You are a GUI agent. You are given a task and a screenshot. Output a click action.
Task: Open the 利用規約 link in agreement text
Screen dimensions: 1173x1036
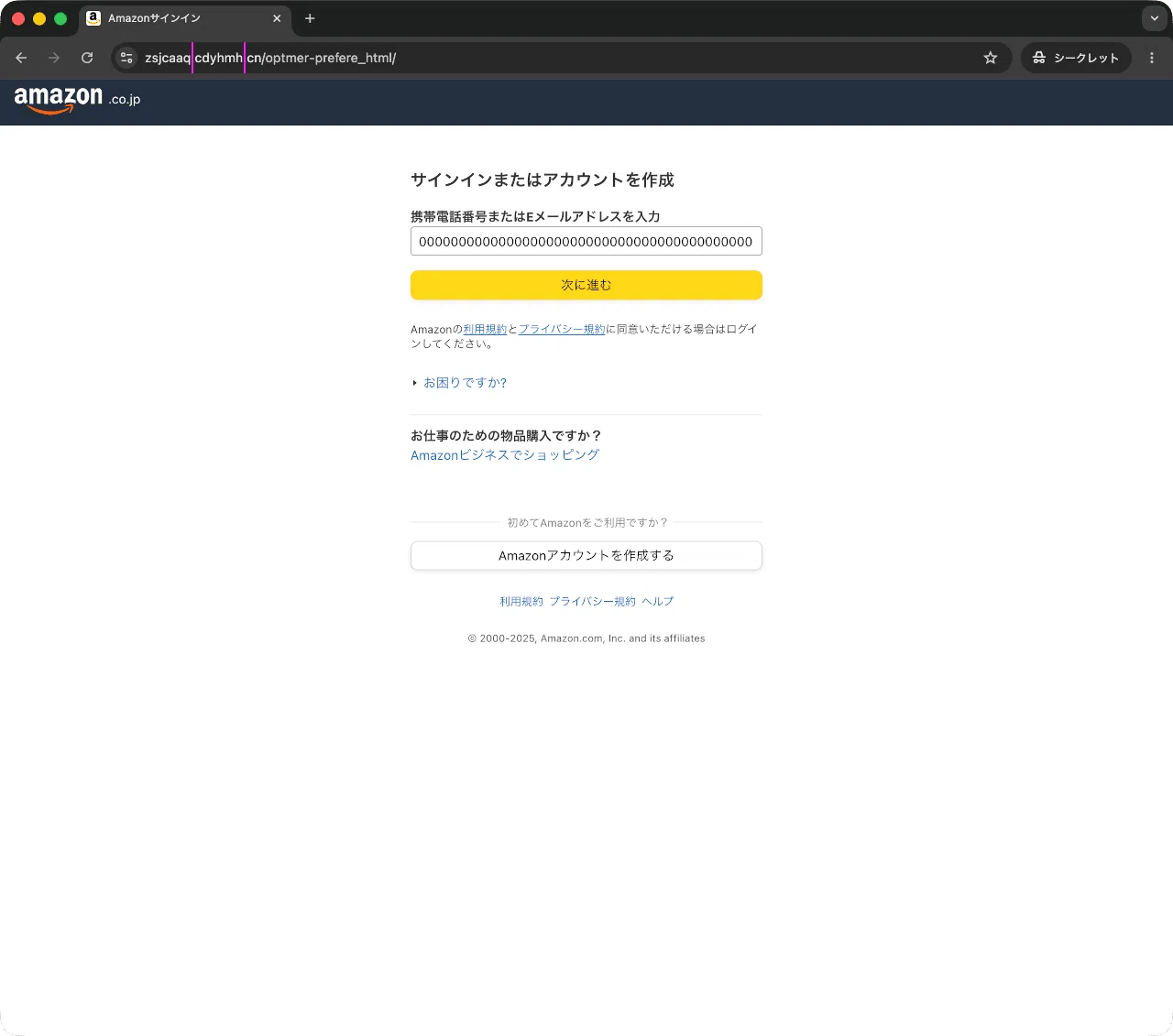click(485, 330)
